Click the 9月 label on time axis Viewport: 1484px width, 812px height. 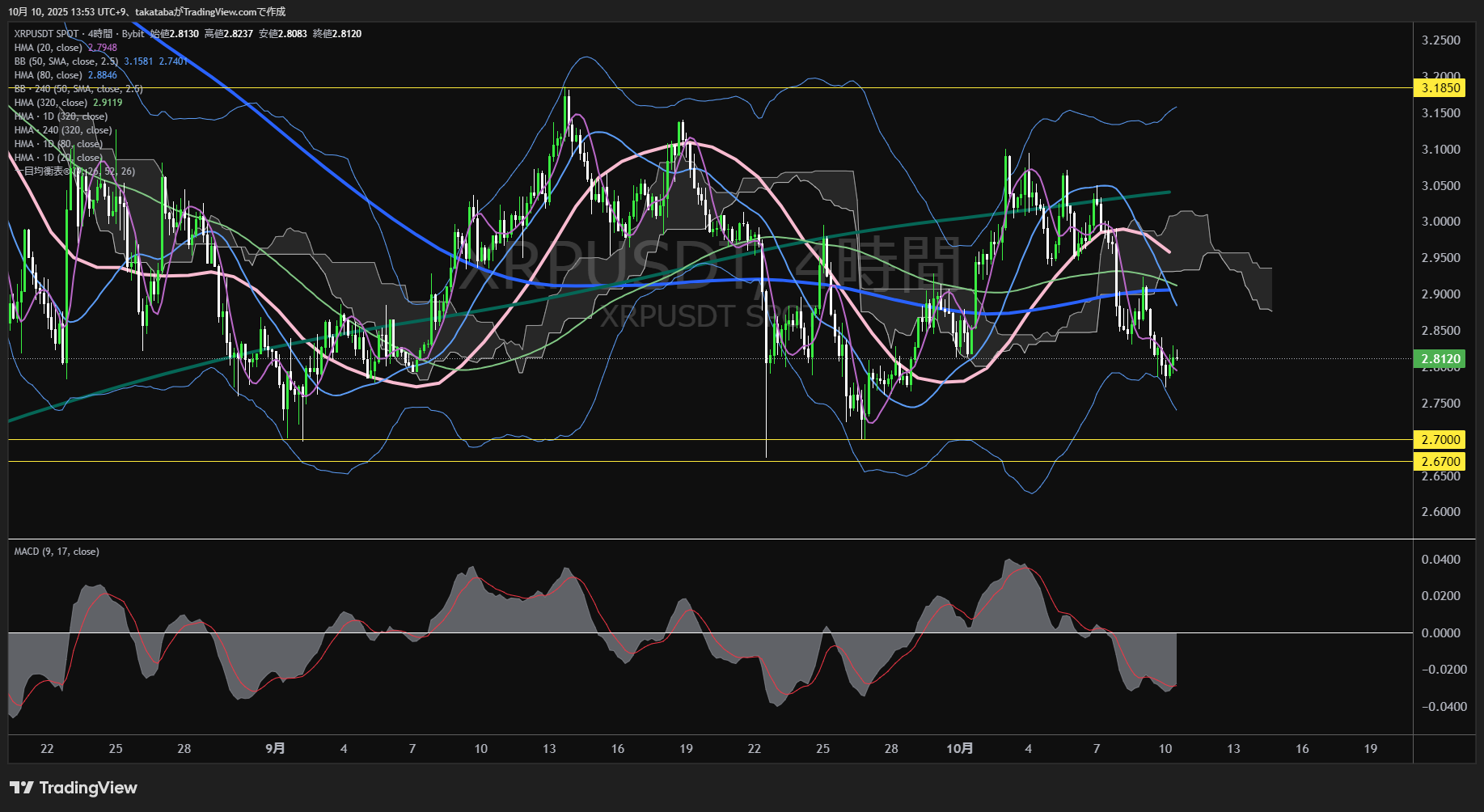point(275,749)
